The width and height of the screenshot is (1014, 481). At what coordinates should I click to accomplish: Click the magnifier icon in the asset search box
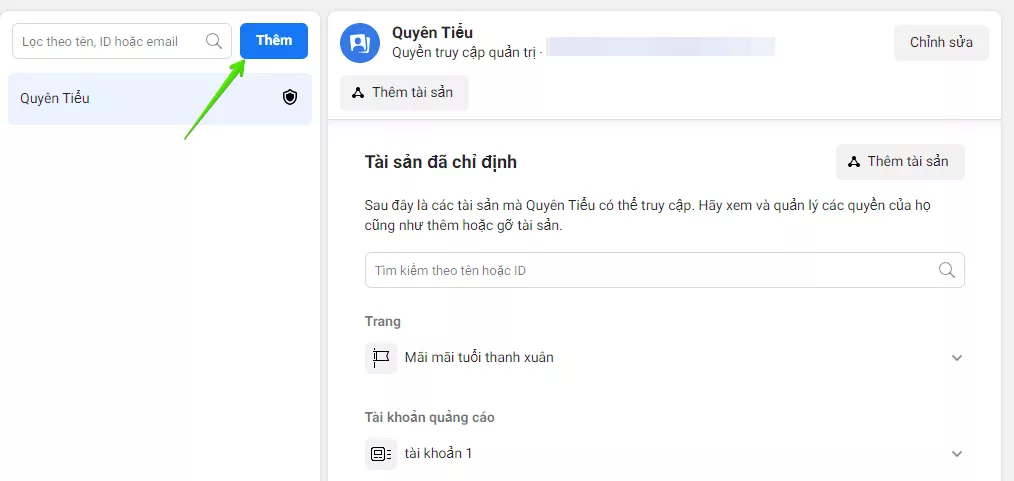click(x=946, y=270)
